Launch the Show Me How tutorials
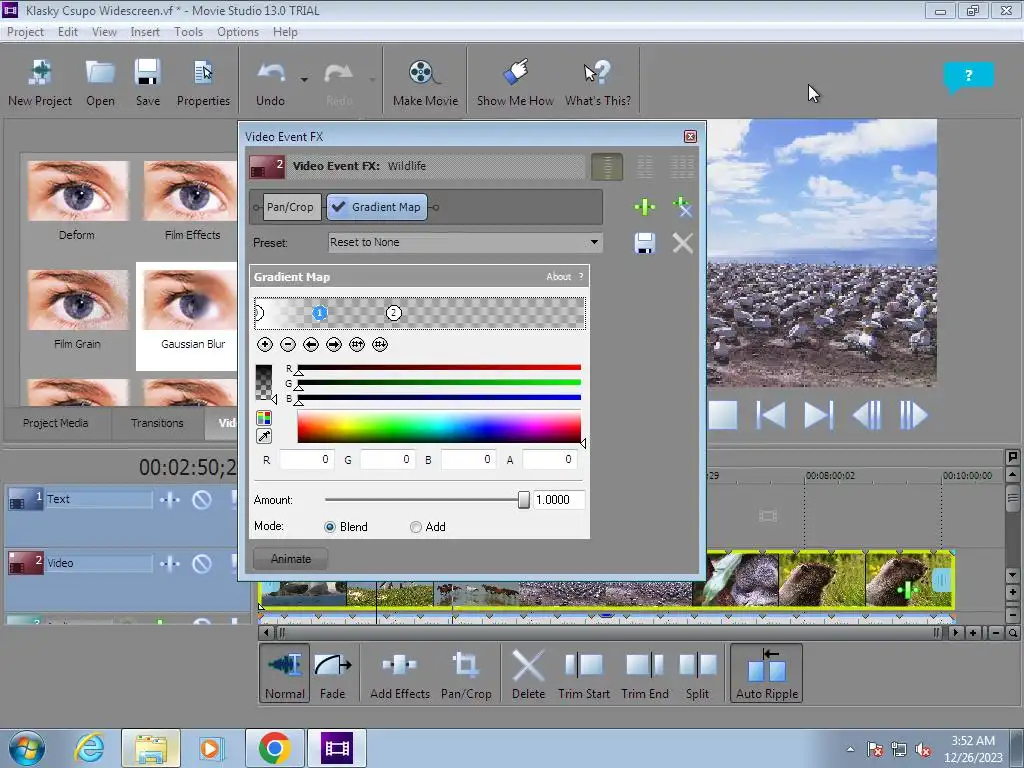The width and height of the screenshot is (1024, 768). tap(515, 83)
